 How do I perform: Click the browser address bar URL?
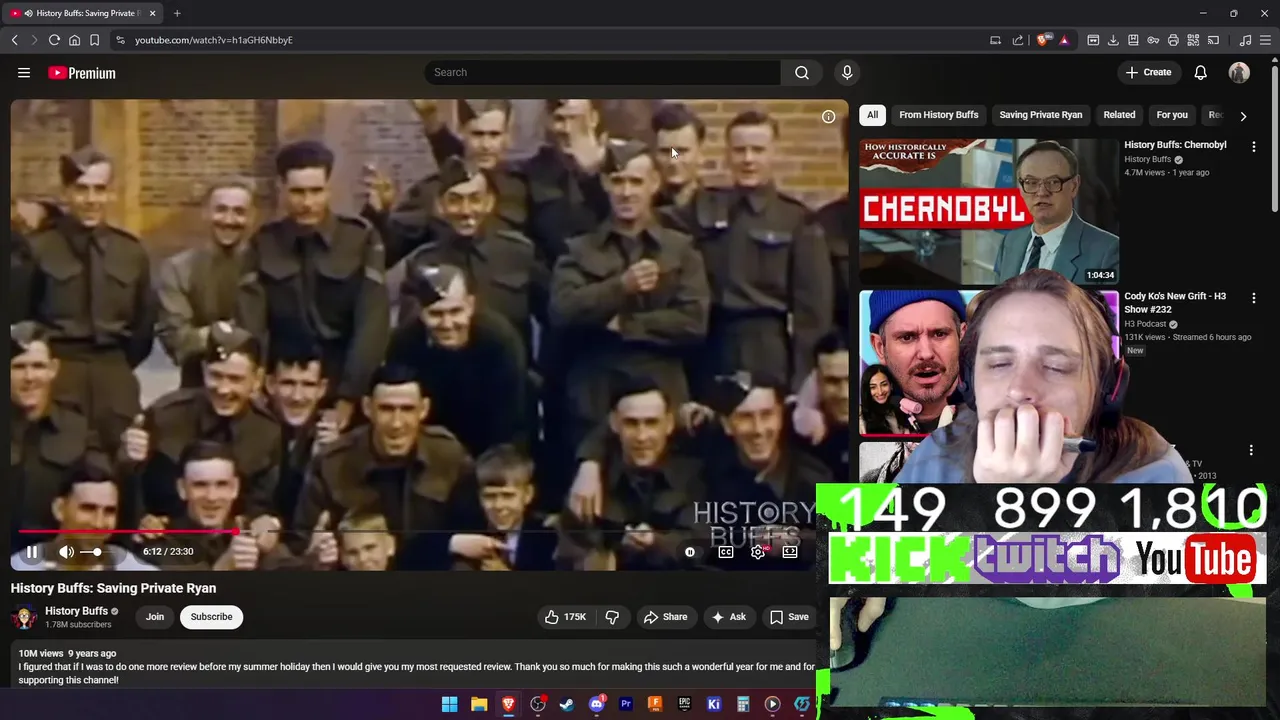click(x=214, y=40)
